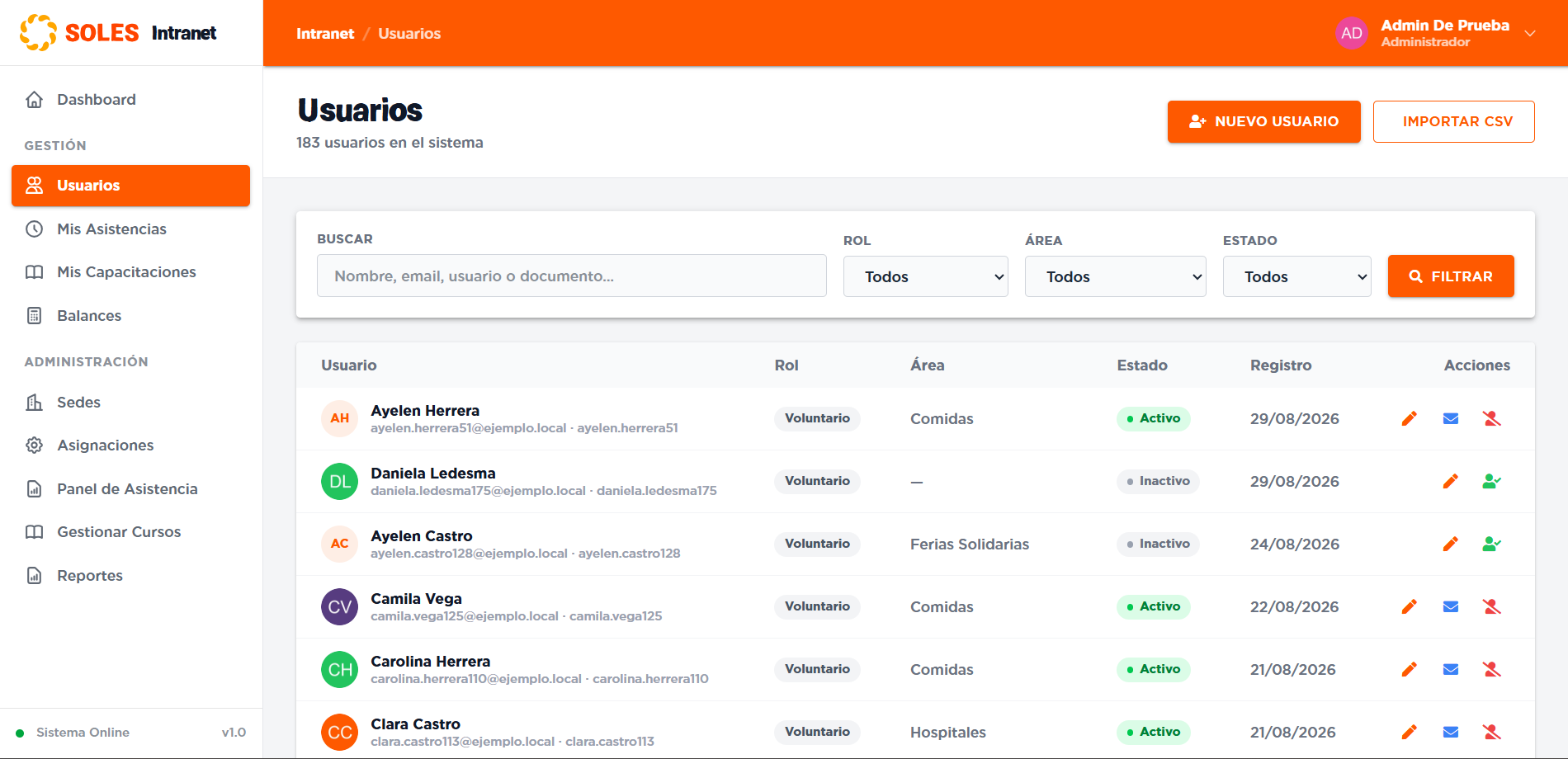
Task: Click the Intranet breadcrumb link
Action: click(325, 34)
